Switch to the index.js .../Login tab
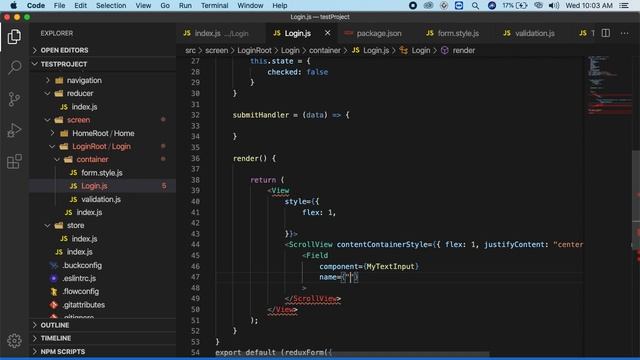Viewport: 640px width, 360px height. 221,33
